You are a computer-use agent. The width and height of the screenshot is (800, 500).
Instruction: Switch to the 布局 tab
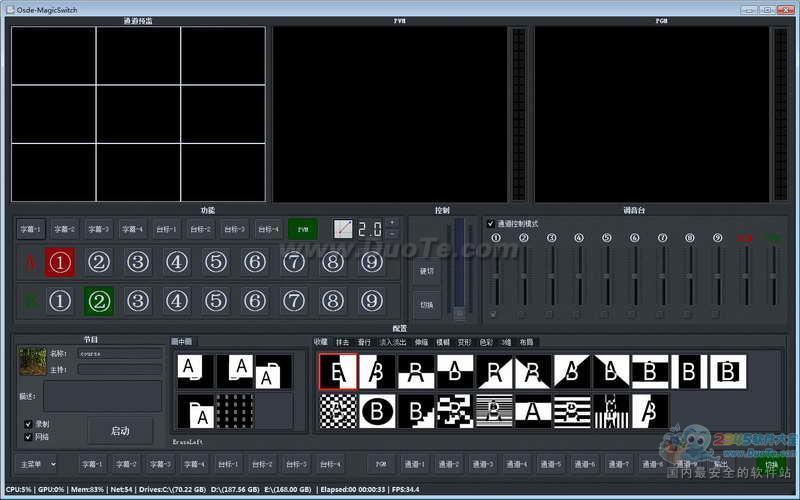[526, 342]
